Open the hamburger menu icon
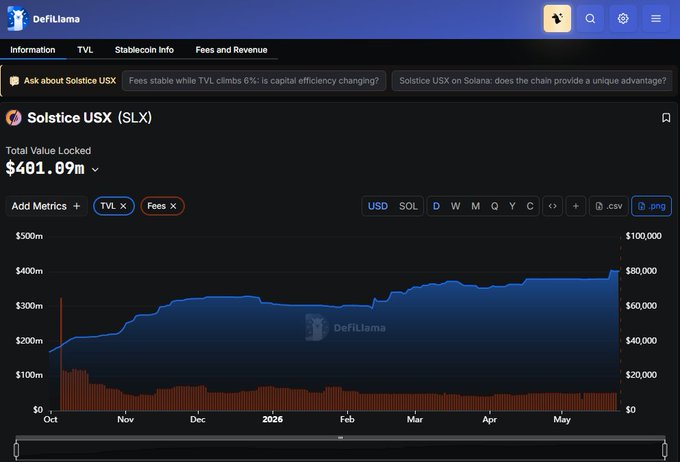The height and width of the screenshot is (462, 680). click(x=656, y=19)
